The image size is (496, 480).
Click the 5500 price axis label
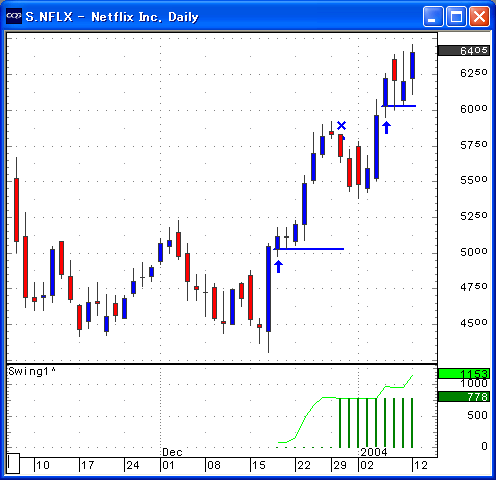(474, 180)
